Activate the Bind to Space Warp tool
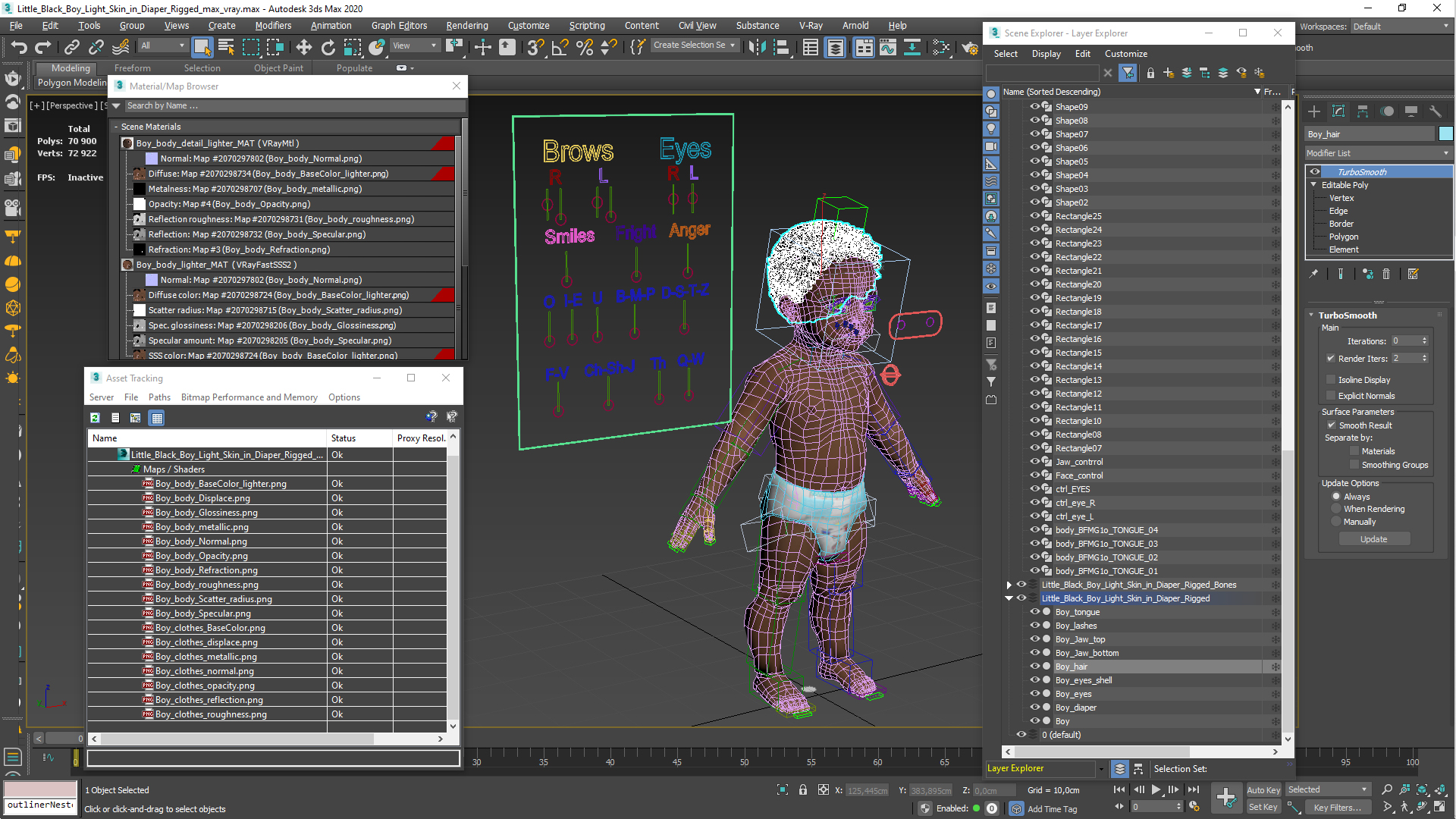 (x=121, y=47)
